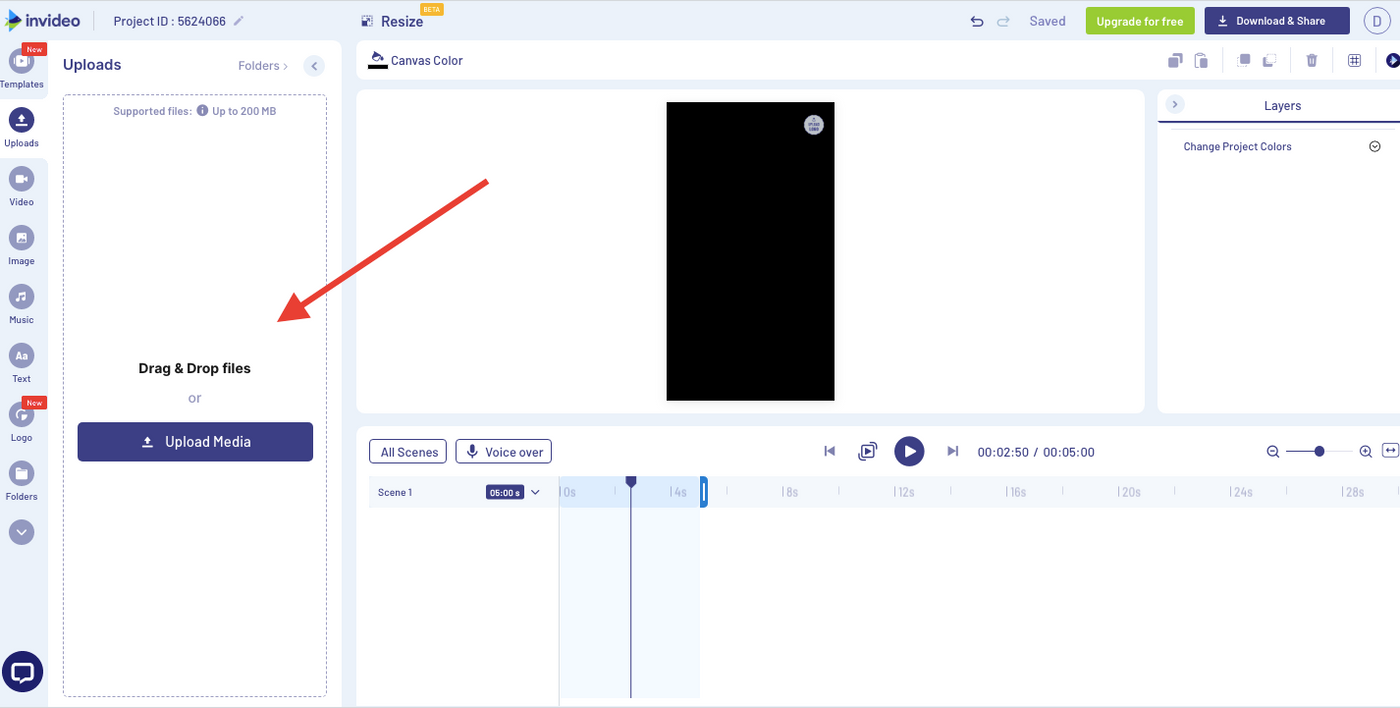Expand the Change Project Colors section
Screen dimensions: 1400x708
(1374, 147)
